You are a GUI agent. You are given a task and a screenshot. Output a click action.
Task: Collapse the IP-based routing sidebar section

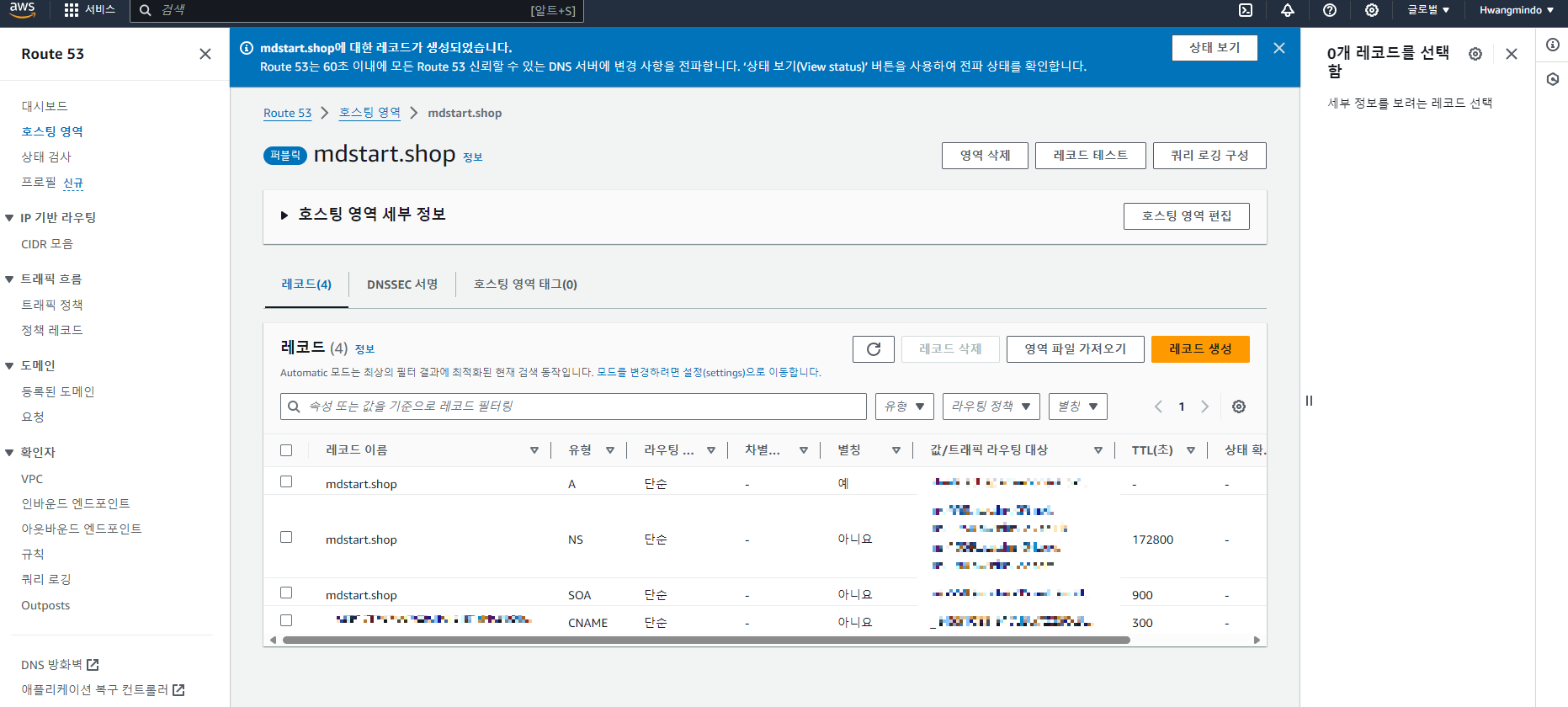point(9,218)
